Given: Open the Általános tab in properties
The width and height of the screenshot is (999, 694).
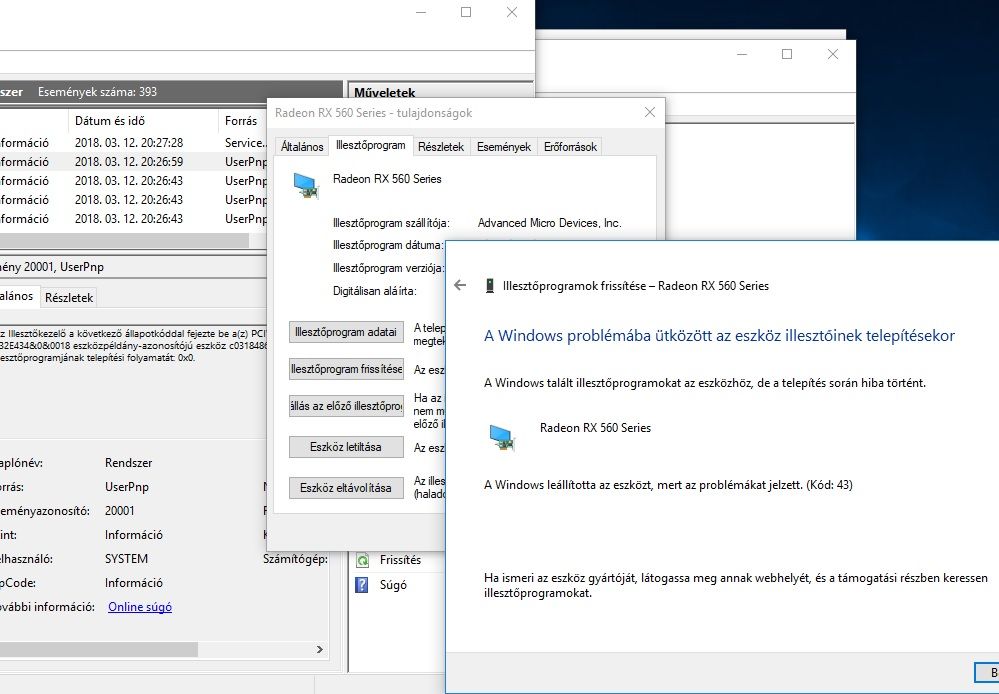Looking at the screenshot, I should (302, 147).
